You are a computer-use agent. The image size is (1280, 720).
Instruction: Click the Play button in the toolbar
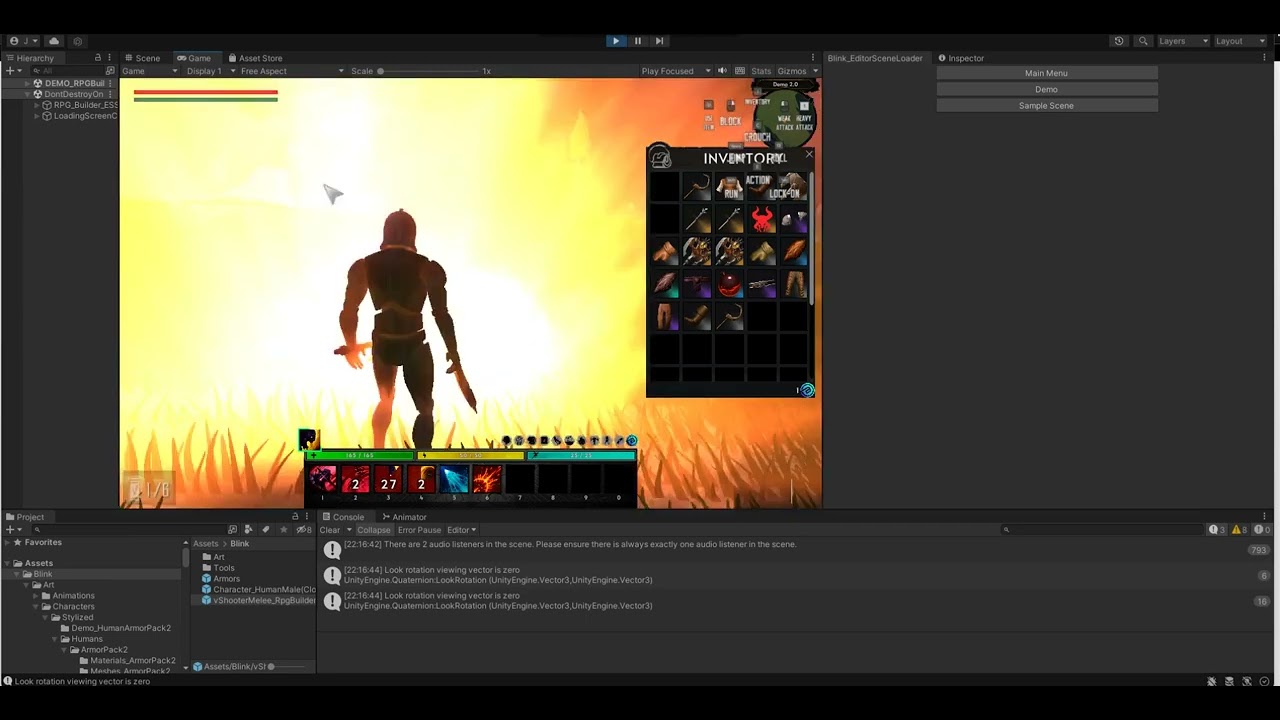615,41
